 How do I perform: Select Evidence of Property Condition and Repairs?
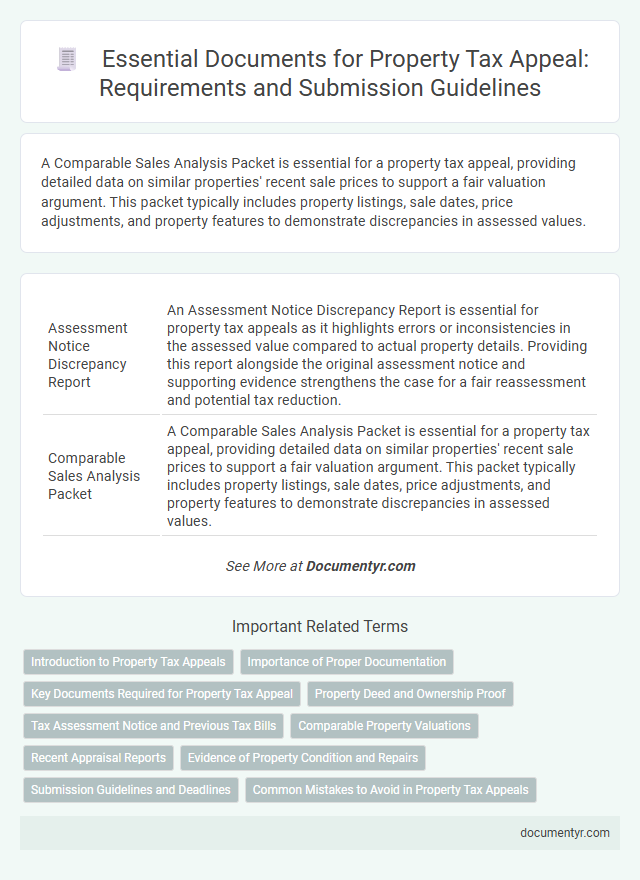coord(303,758)
